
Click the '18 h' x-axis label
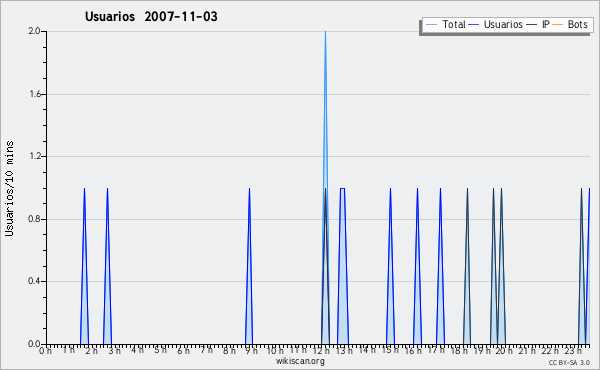[x=459, y=351]
